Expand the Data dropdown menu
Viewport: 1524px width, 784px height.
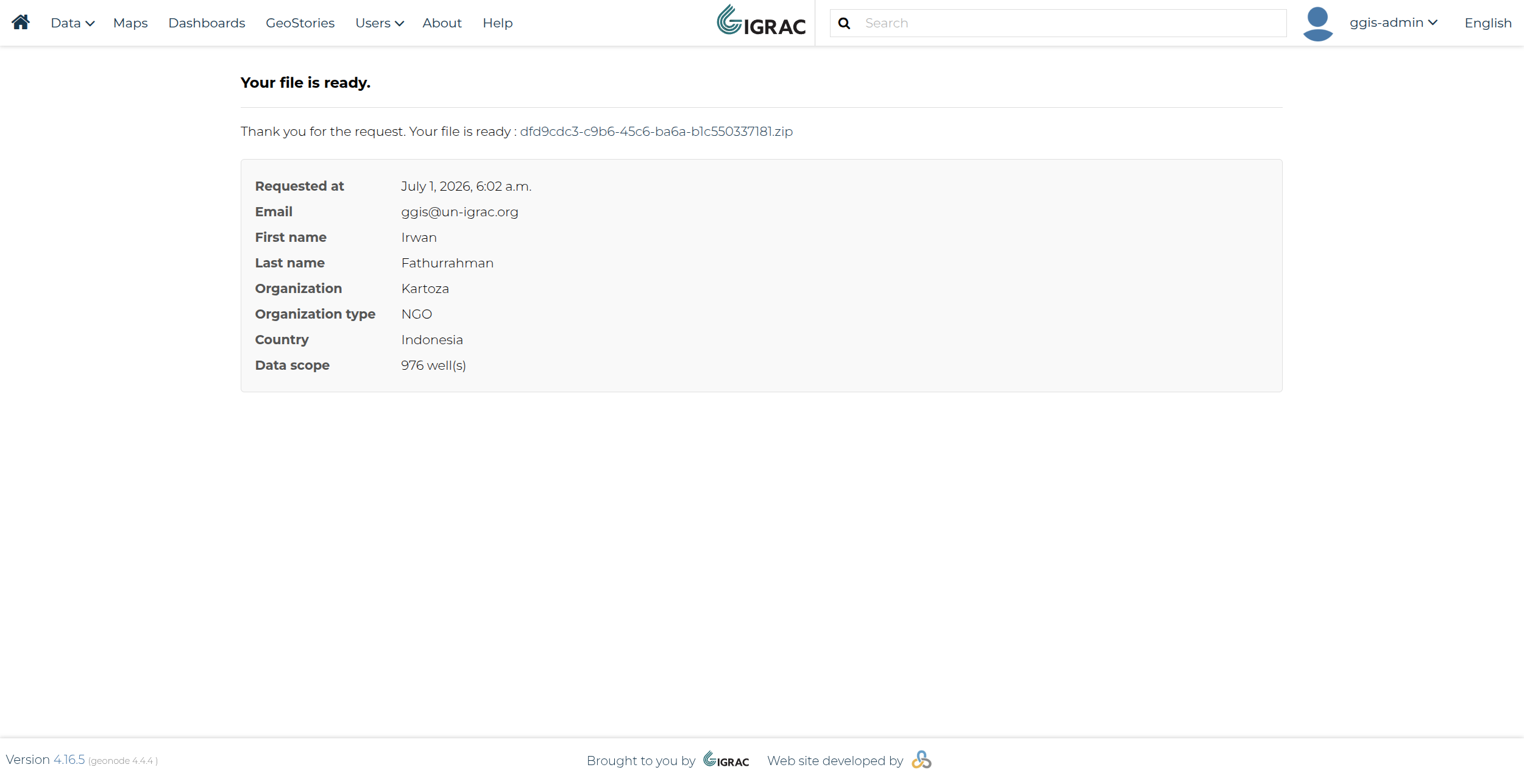pyautogui.click(x=73, y=23)
